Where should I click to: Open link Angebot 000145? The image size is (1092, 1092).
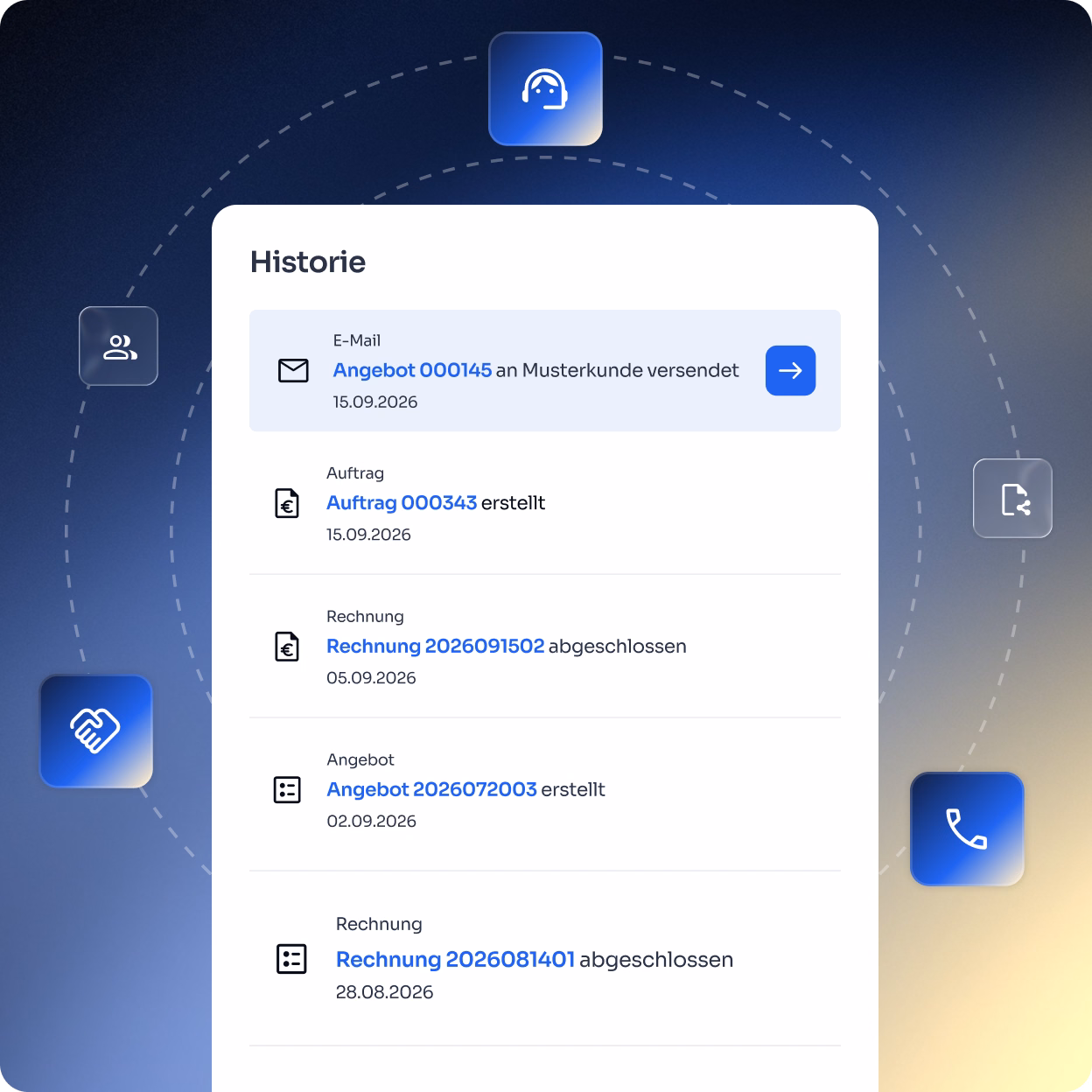tap(412, 370)
